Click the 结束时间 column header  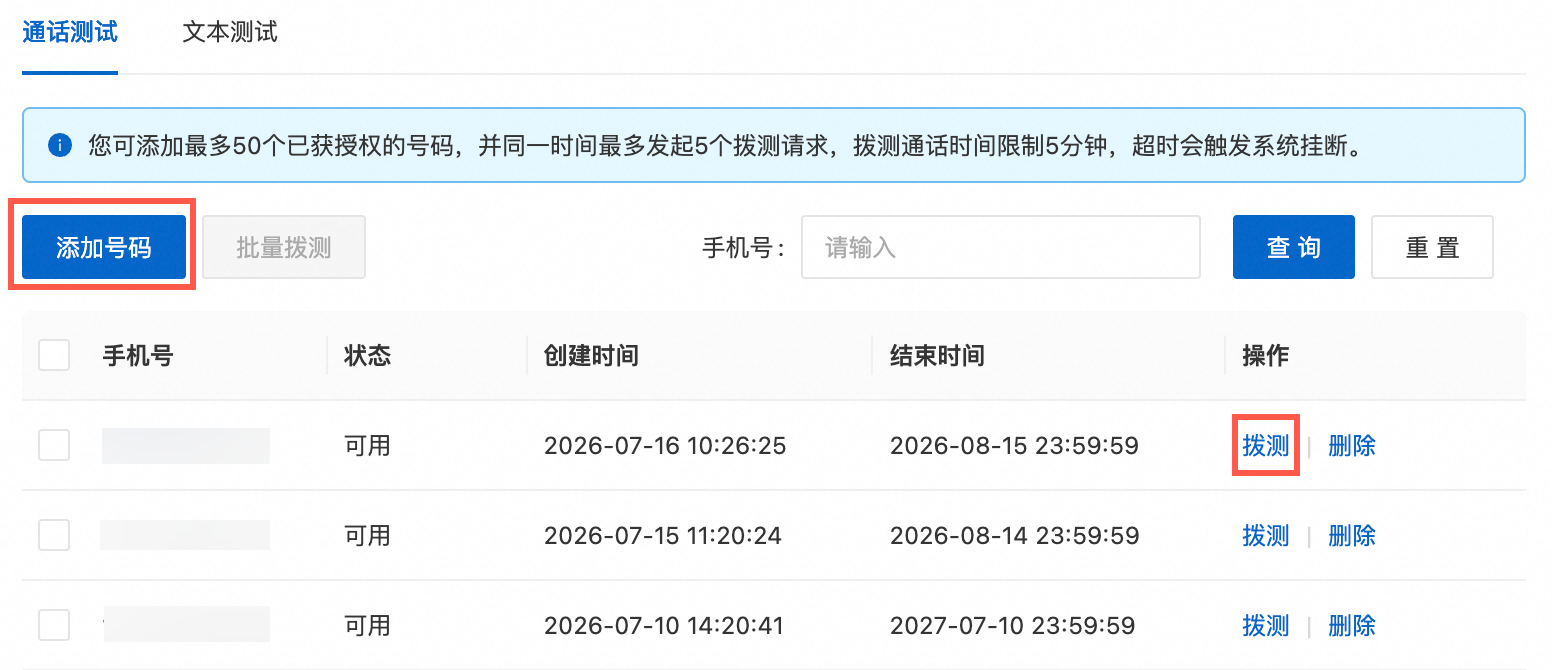point(937,355)
